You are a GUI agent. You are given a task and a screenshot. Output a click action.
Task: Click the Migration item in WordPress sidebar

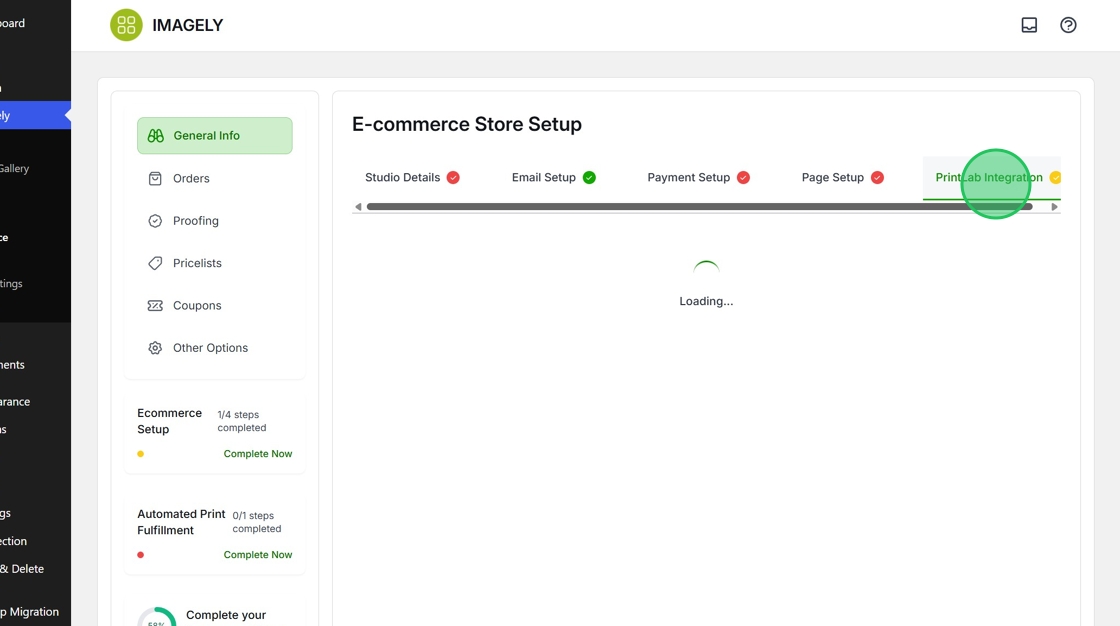click(29, 612)
